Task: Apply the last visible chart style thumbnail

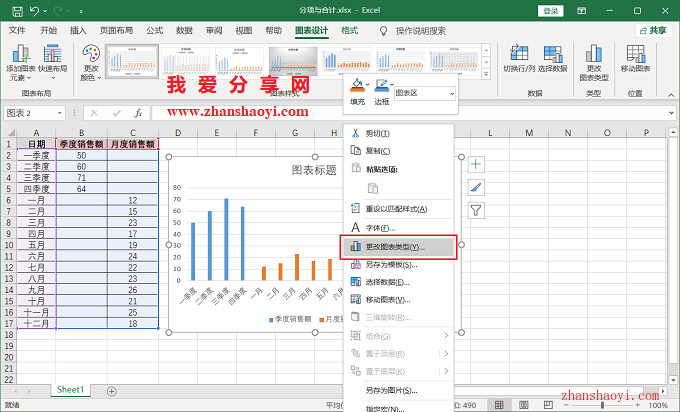Action: (454, 61)
